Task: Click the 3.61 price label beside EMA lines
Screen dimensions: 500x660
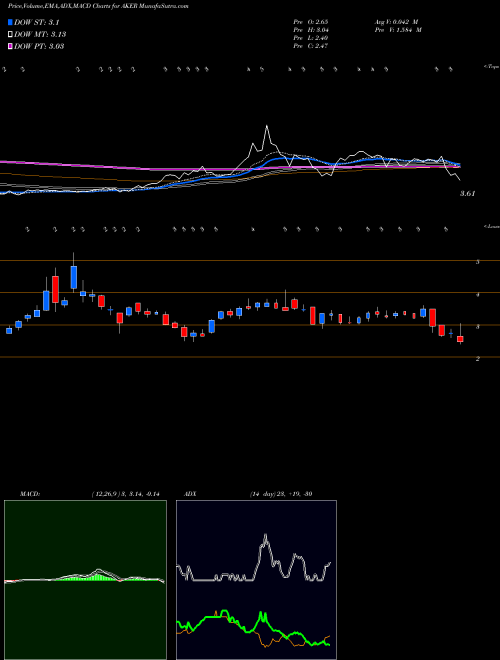Action: [x=468, y=194]
